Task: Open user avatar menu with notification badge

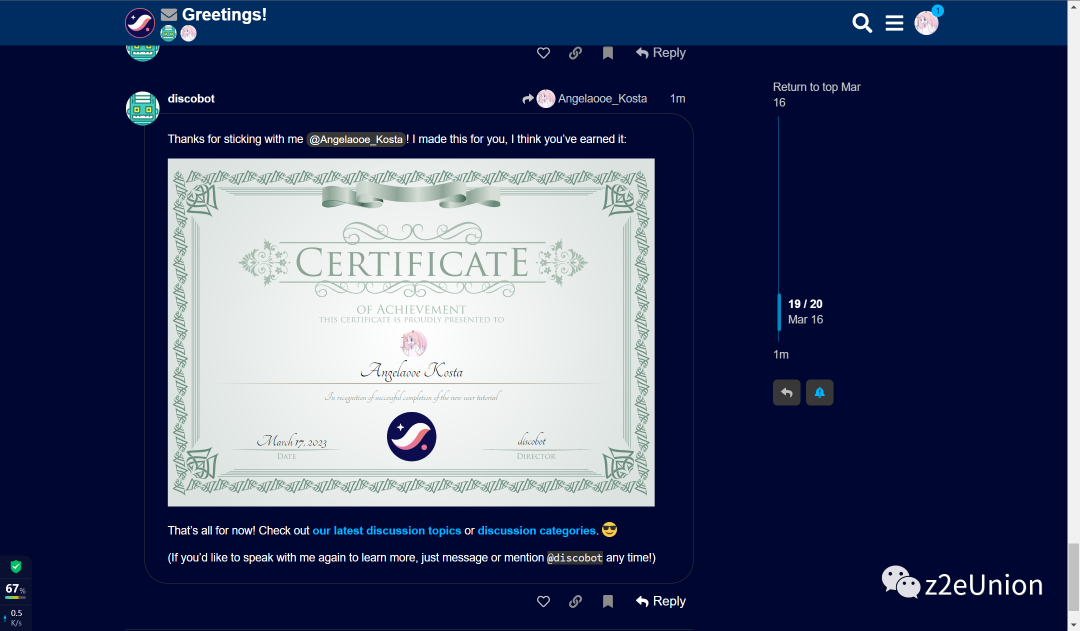Action: (926, 23)
